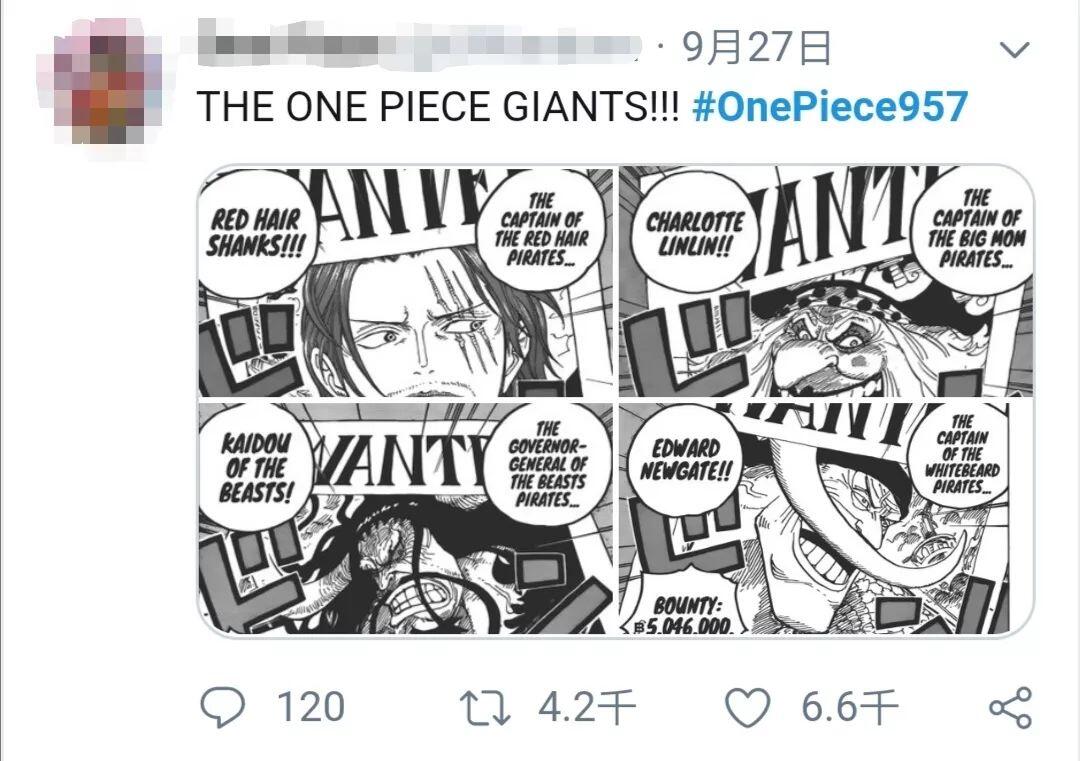Like the tweet with the heart icon
The image size is (1080, 761).
point(746,708)
